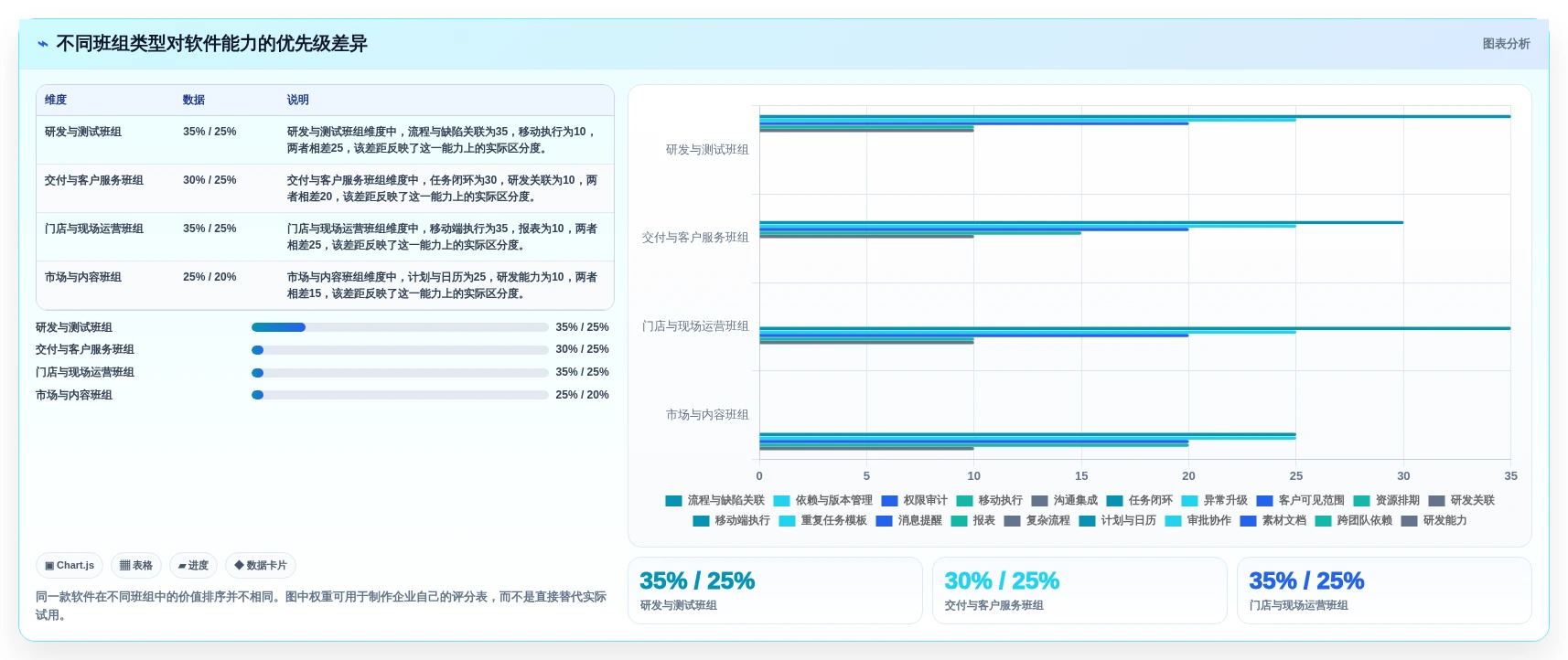Hide 素材文档 series in legend
The height and width of the screenshot is (660, 1568).
[x=1273, y=521]
